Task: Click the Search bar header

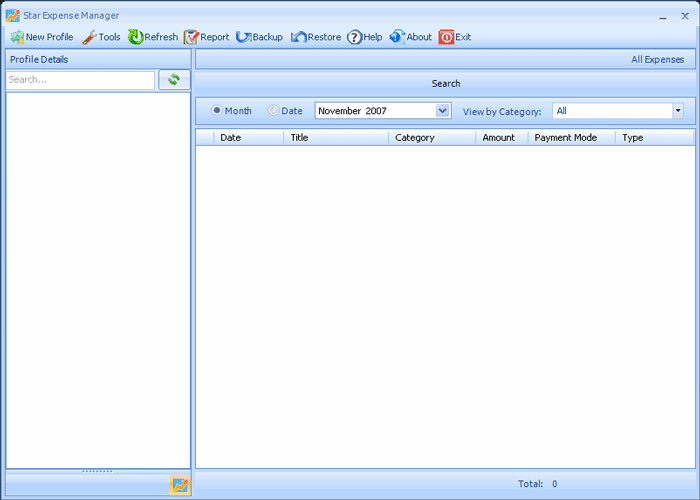Action: pyautogui.click(x=446, y=83)
